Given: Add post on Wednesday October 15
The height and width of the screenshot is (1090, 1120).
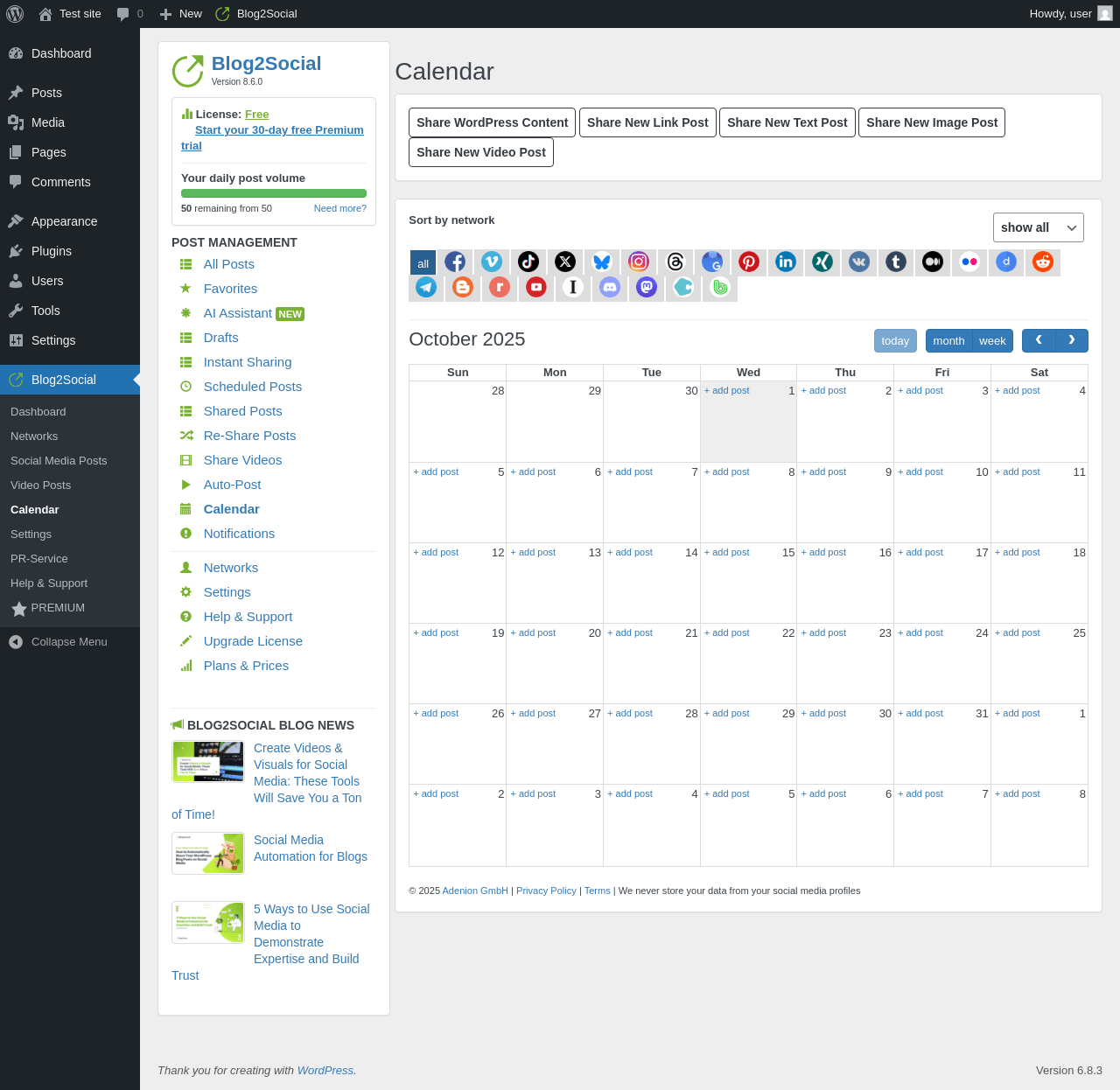Looking at the screenshot, I should tap(727, 553).
